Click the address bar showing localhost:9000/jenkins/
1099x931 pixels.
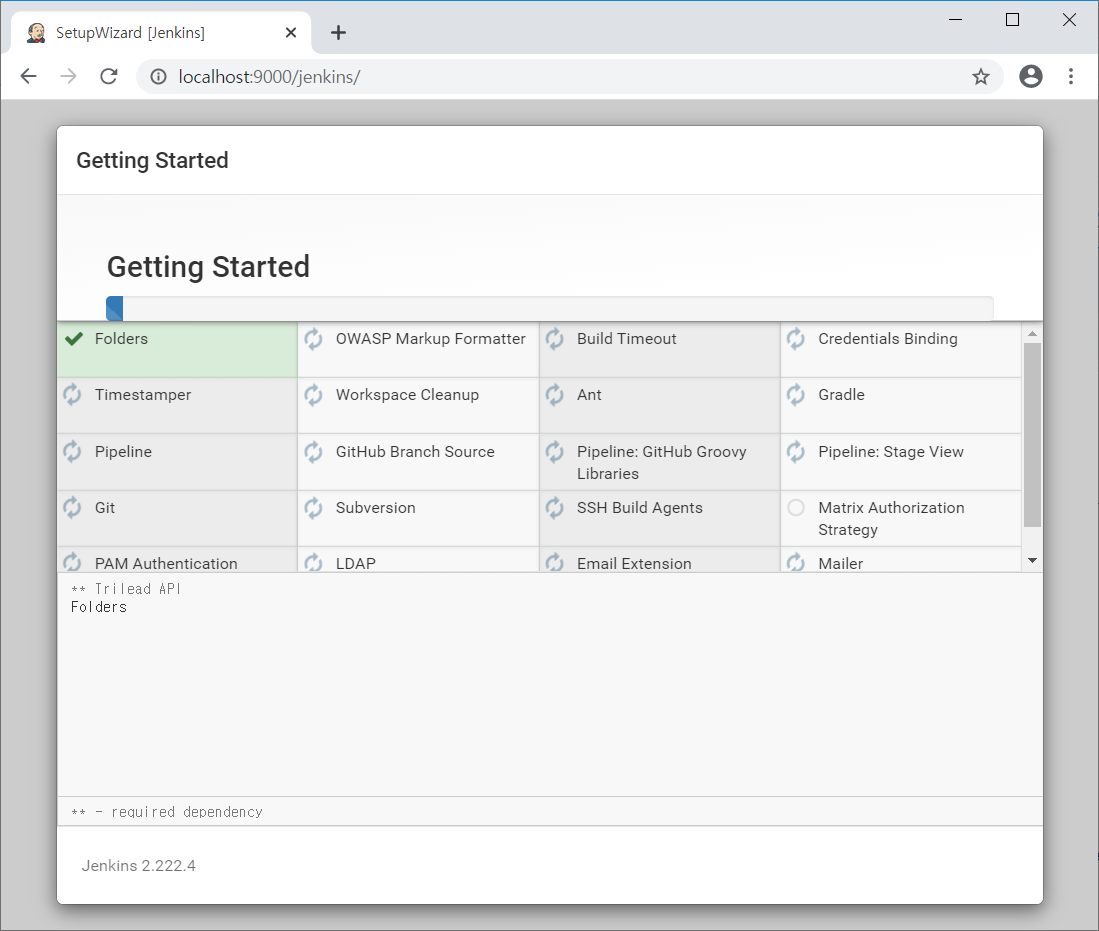click(569, 76)
